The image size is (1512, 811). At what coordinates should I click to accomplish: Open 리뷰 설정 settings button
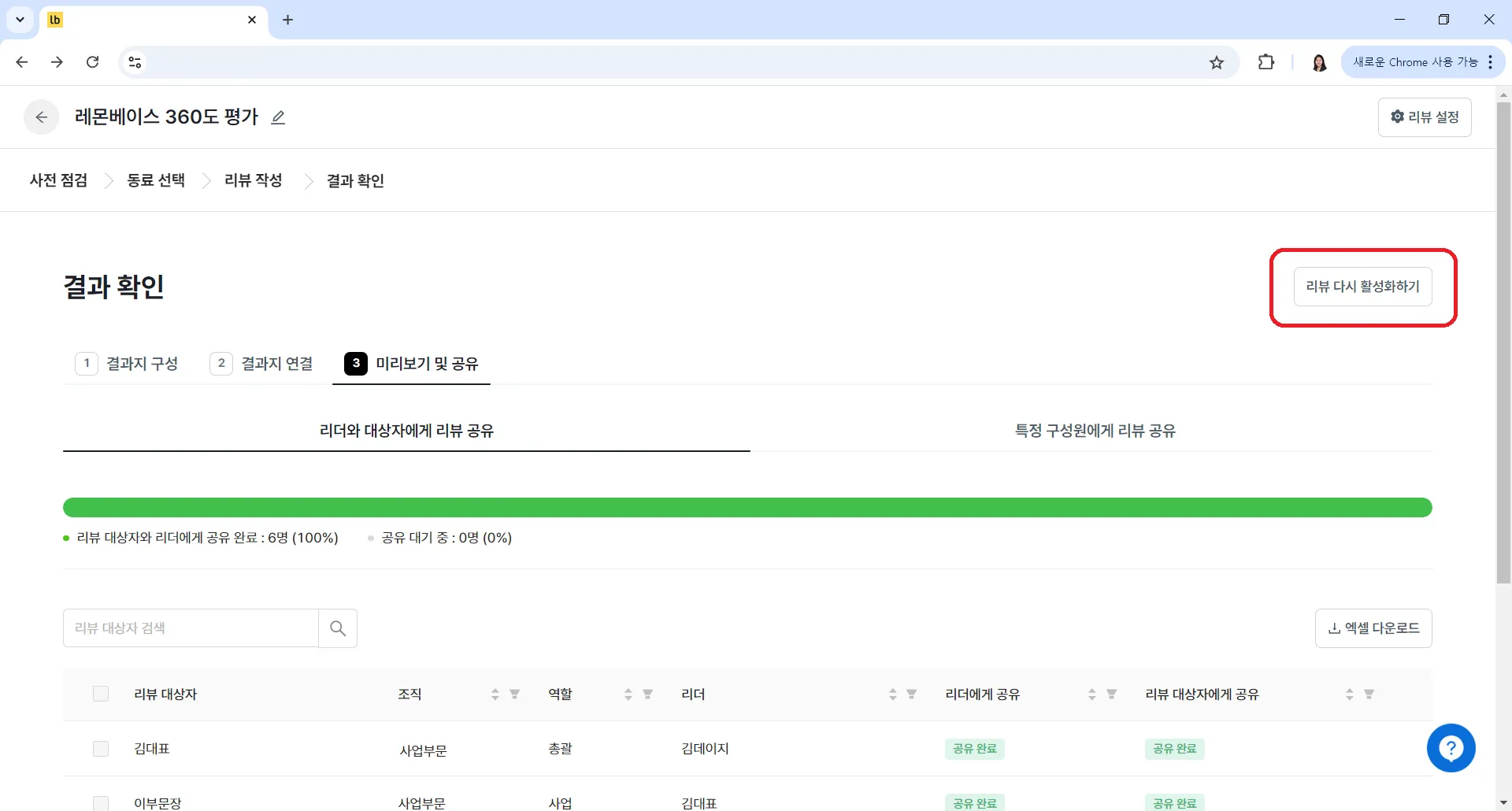point(1425,117)
